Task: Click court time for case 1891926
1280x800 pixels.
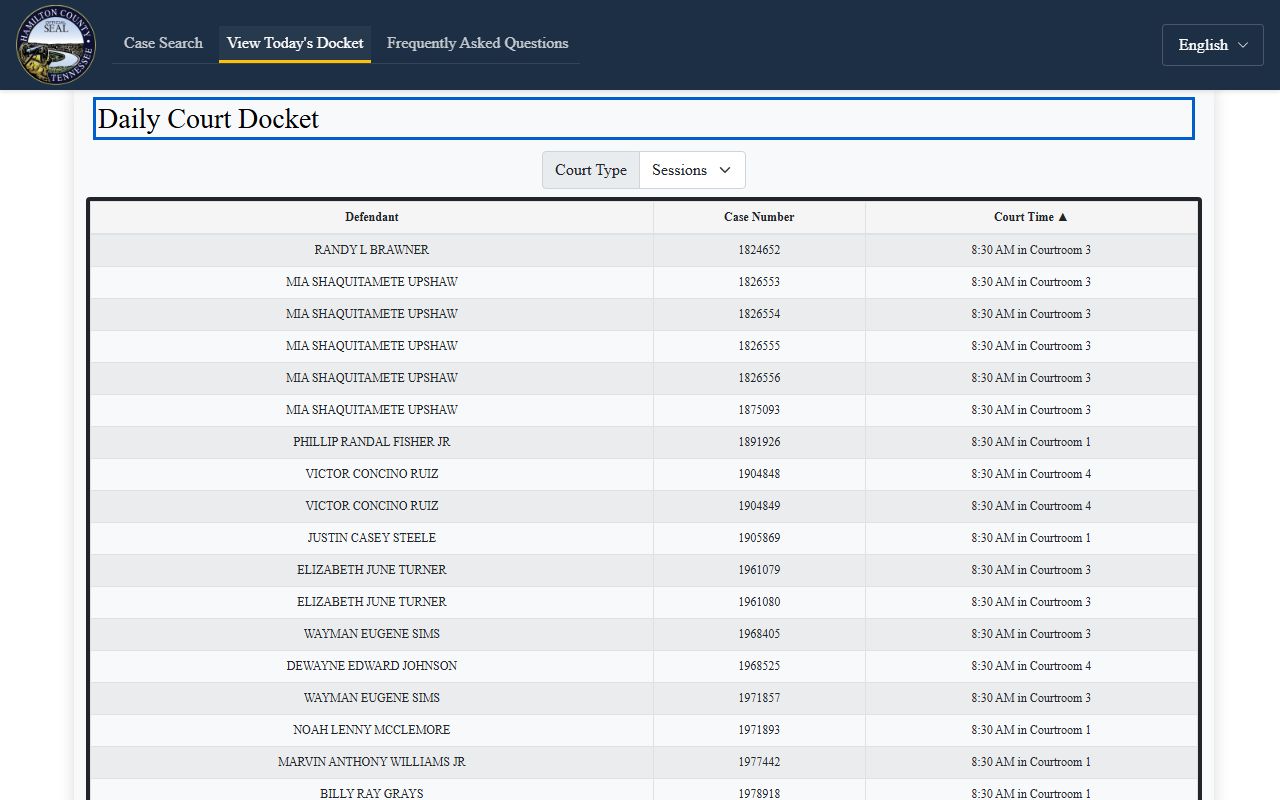Action: tap(1031, 442)
